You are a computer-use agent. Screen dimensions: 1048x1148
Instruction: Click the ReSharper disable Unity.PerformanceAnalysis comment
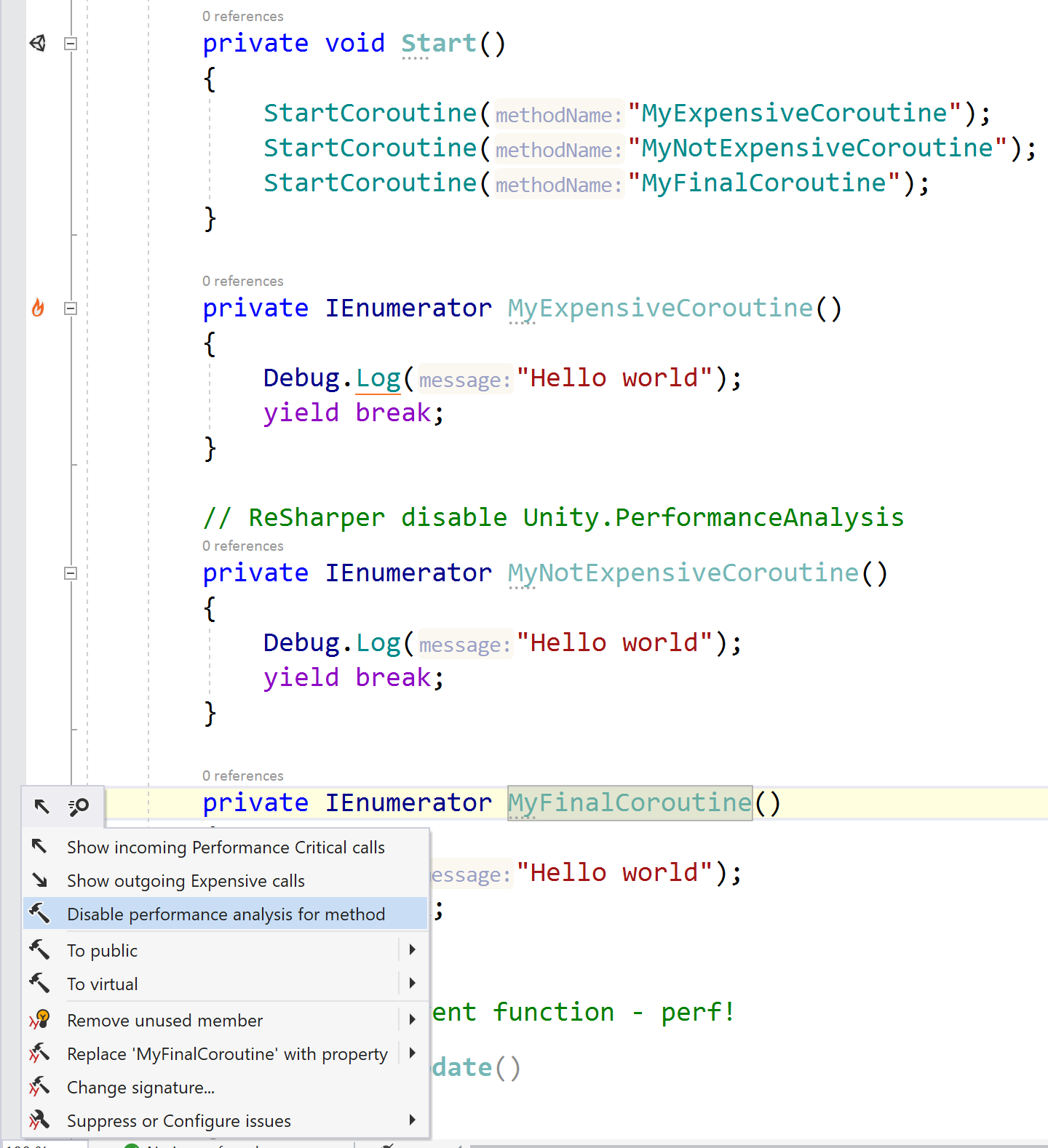coord(553,517)
